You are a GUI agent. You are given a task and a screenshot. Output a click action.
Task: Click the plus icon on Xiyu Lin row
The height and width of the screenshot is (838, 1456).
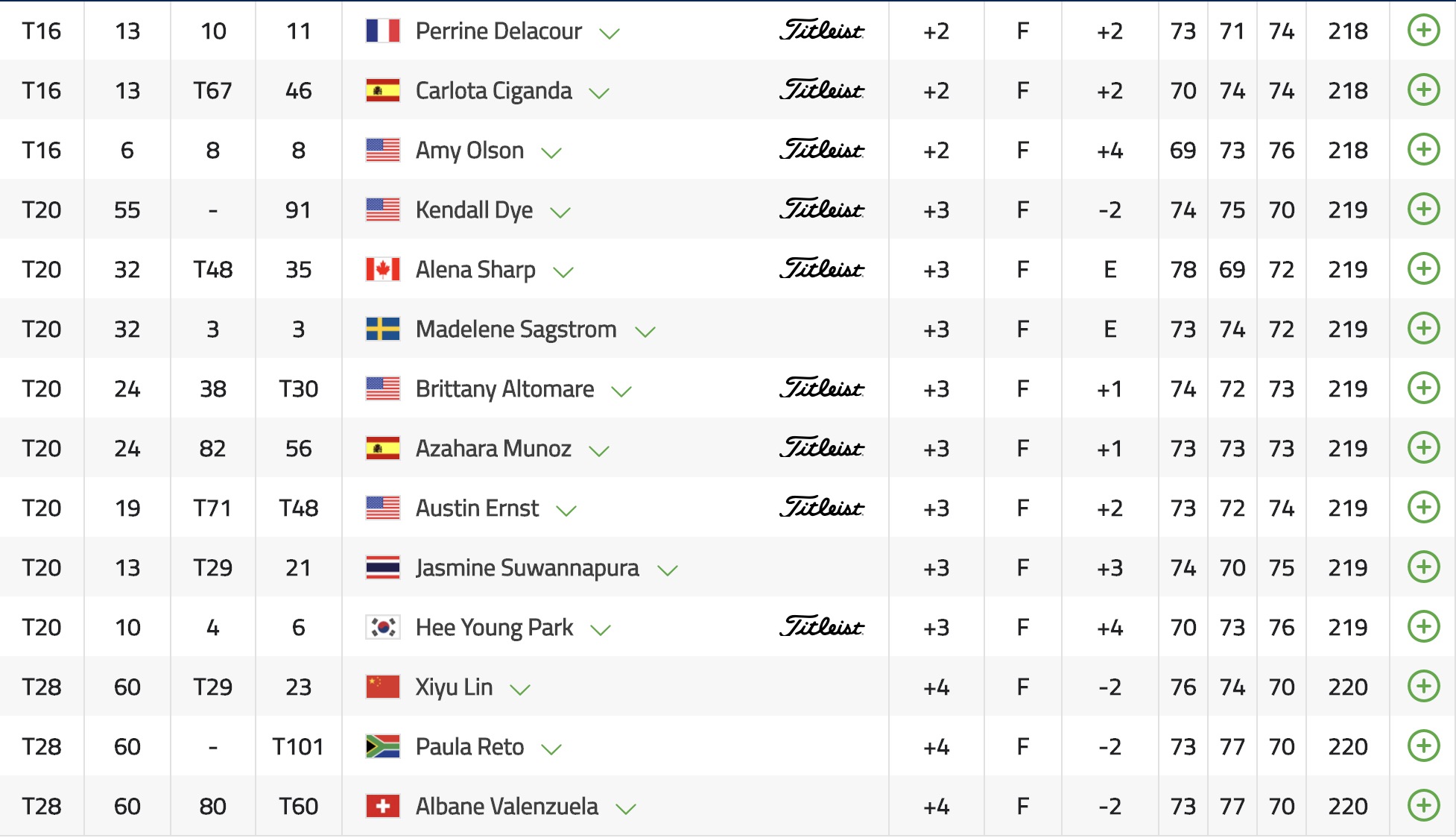pos(1423,687)
